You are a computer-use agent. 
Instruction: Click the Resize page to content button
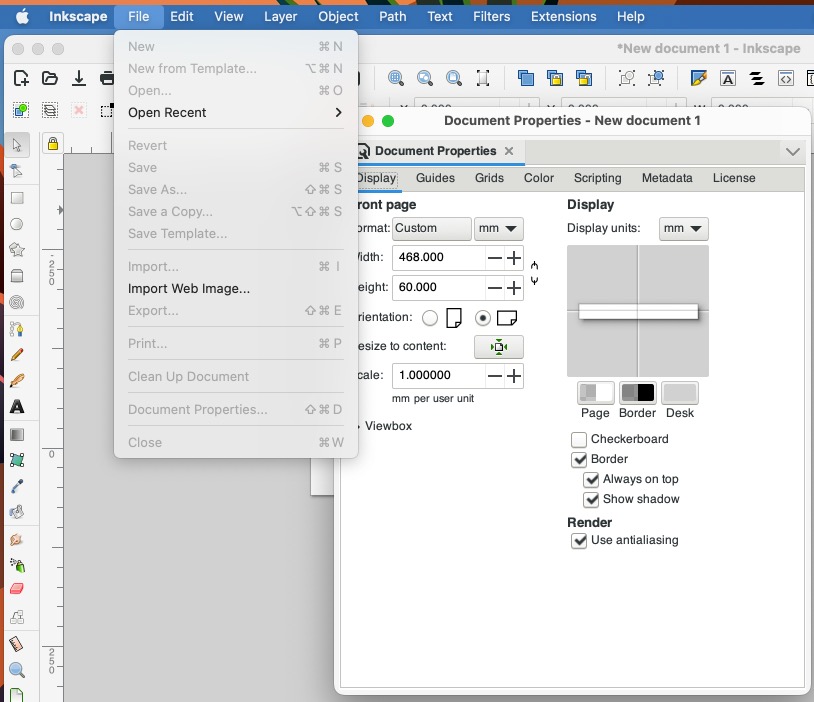pos(498,347)
